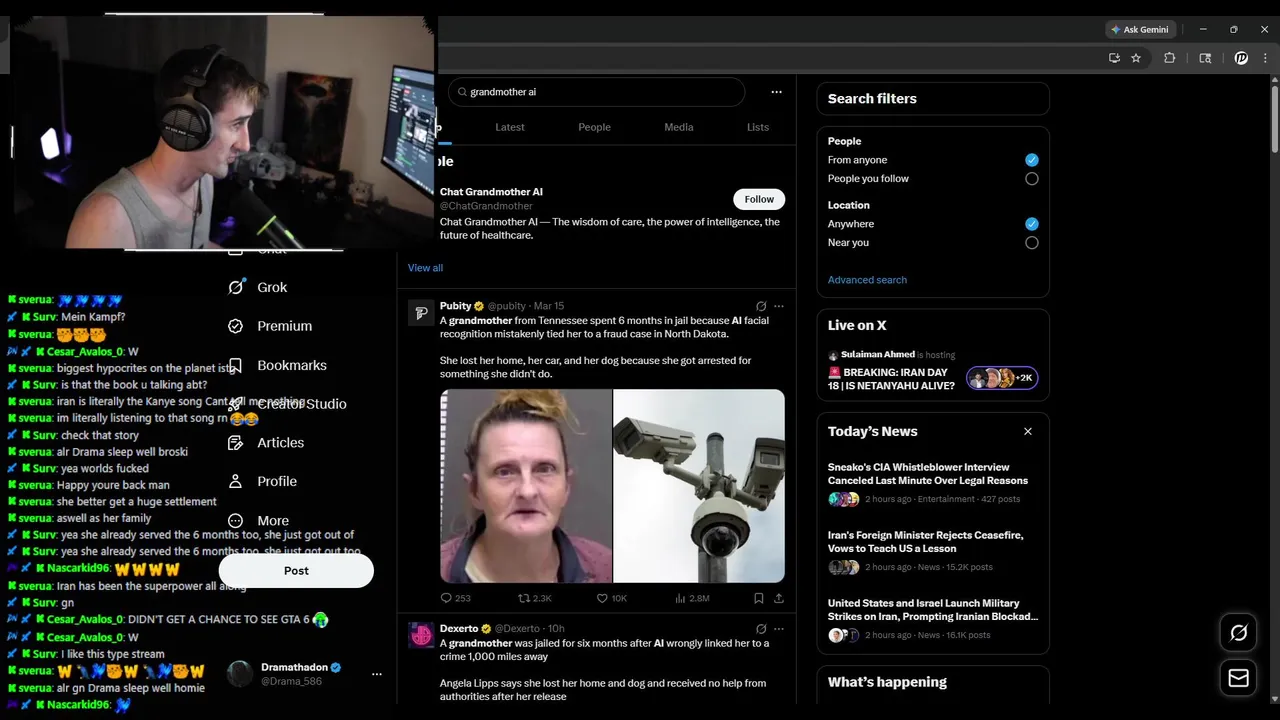Click the Grok icon on Pubity's post
Viewport: 1280px width, 720px height.
pyautogui.click(x=761, y=306)
